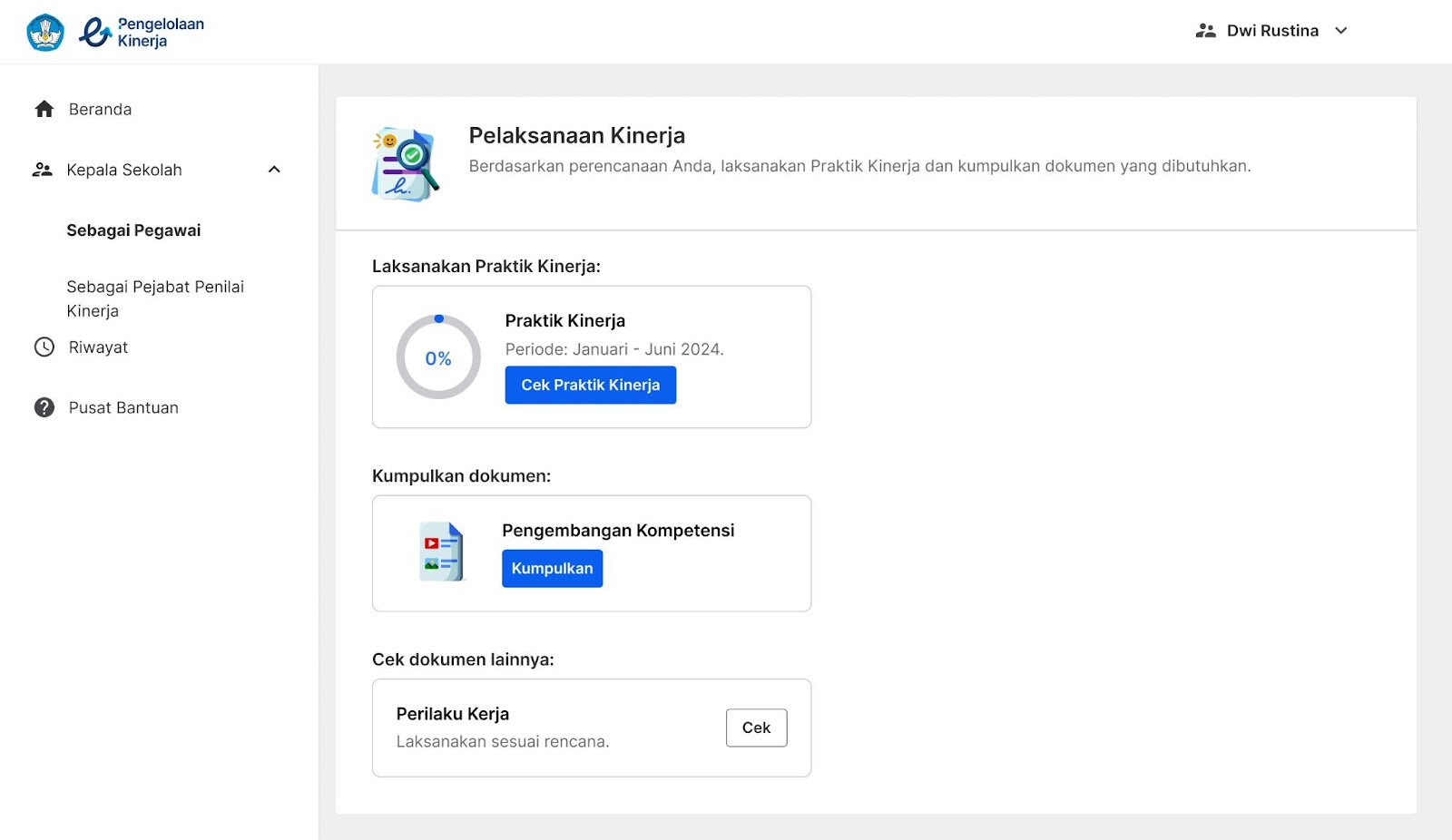Click the 'Cek dokumen lainnya:' section label
The image size is (1452, 840).
pyautogui.click(x=463, y=659)
